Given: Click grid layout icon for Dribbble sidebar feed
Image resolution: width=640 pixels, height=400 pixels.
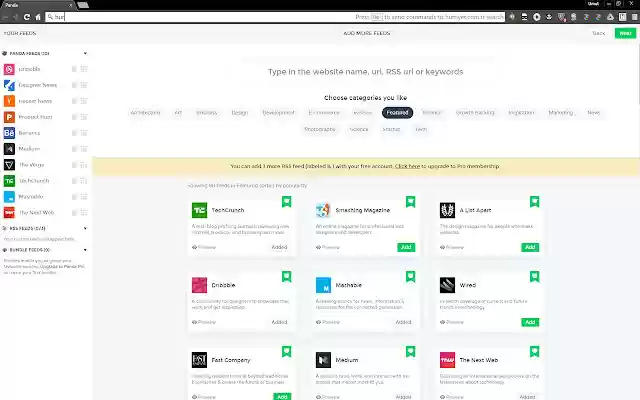Looking at the screenshot, I should (x=84, y=69).
